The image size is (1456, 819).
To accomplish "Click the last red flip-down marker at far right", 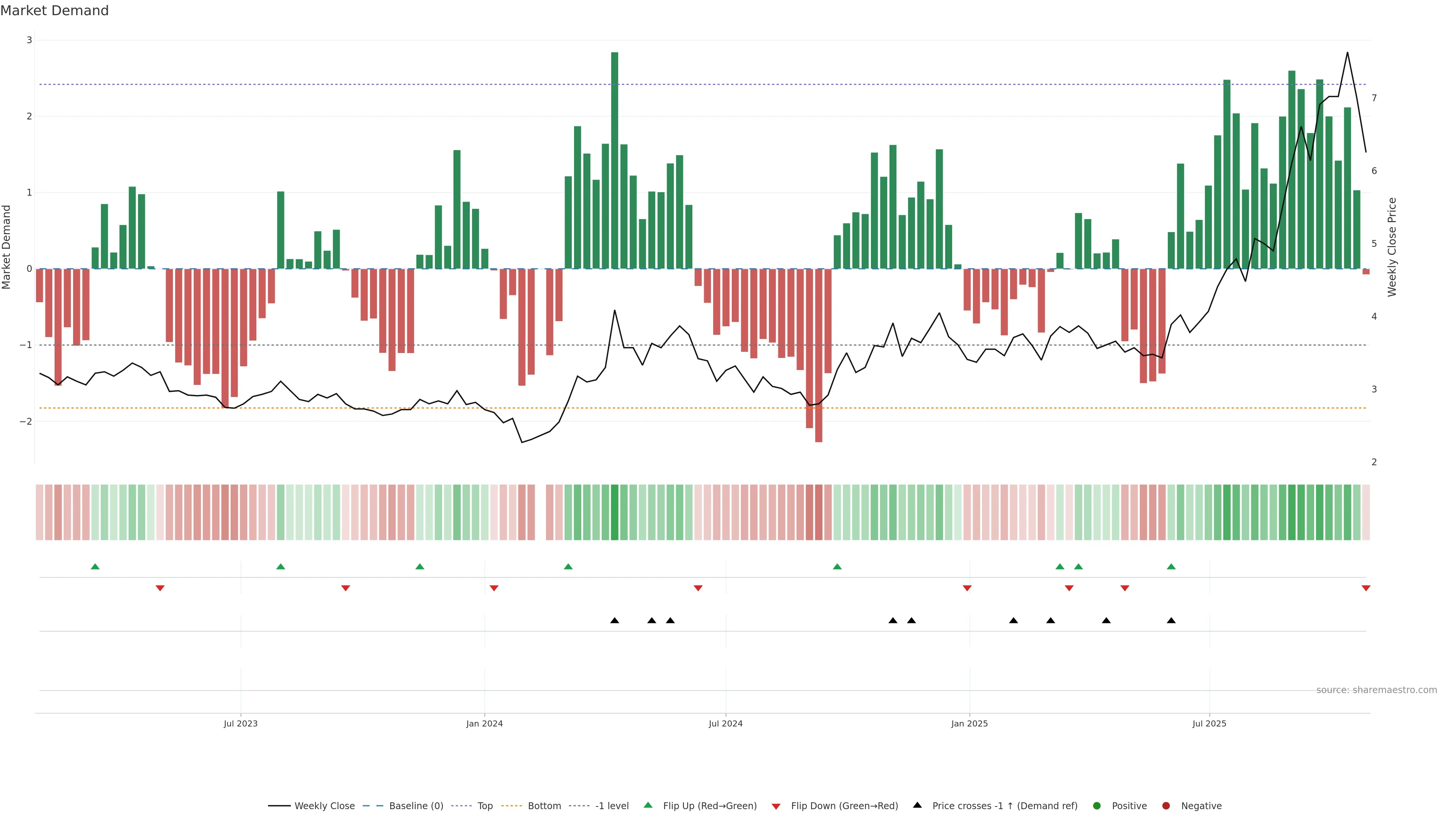I will tap(1366, 588).
